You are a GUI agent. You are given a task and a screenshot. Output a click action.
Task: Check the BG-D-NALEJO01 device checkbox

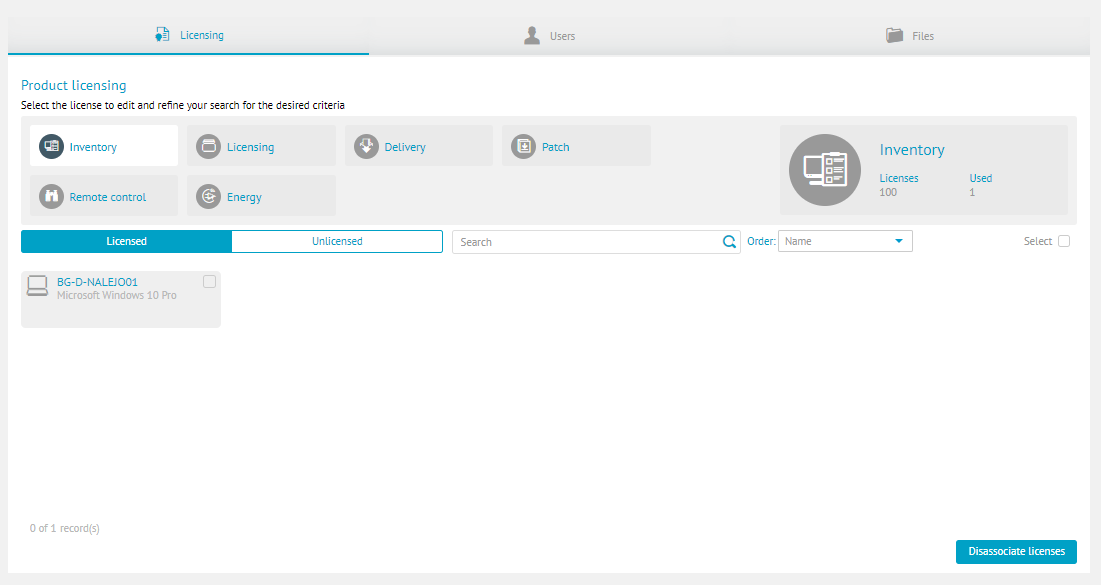pyautogui.click(x=209, y=282)
